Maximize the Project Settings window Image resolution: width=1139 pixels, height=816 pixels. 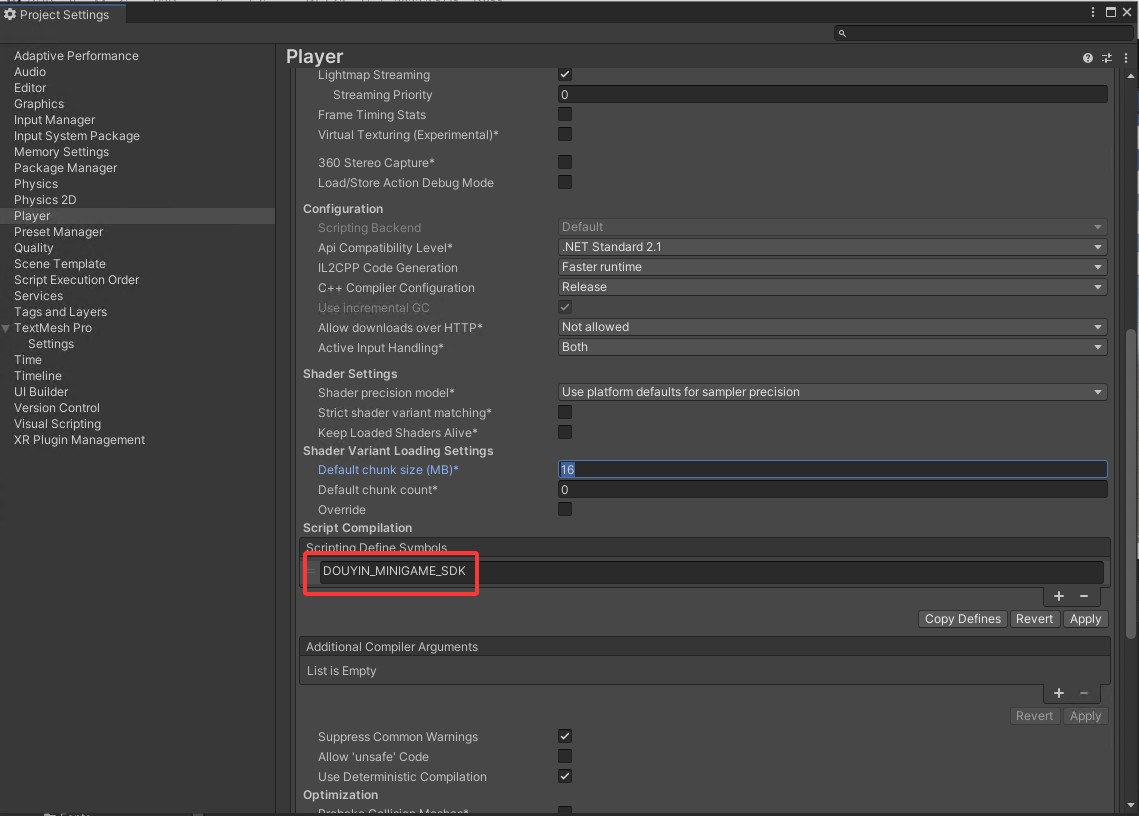tap(1110, 12)
